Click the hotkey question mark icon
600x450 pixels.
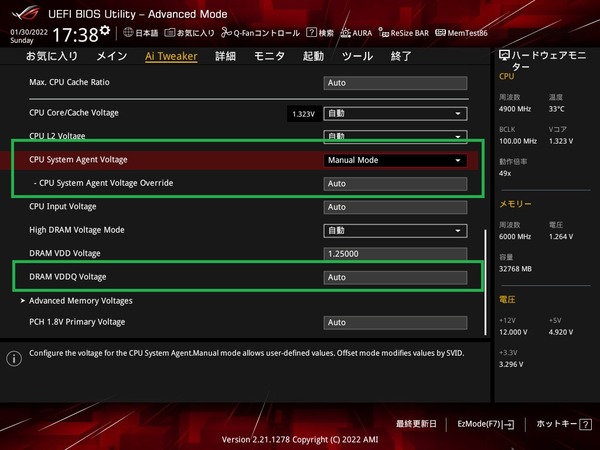pos(585,424)
